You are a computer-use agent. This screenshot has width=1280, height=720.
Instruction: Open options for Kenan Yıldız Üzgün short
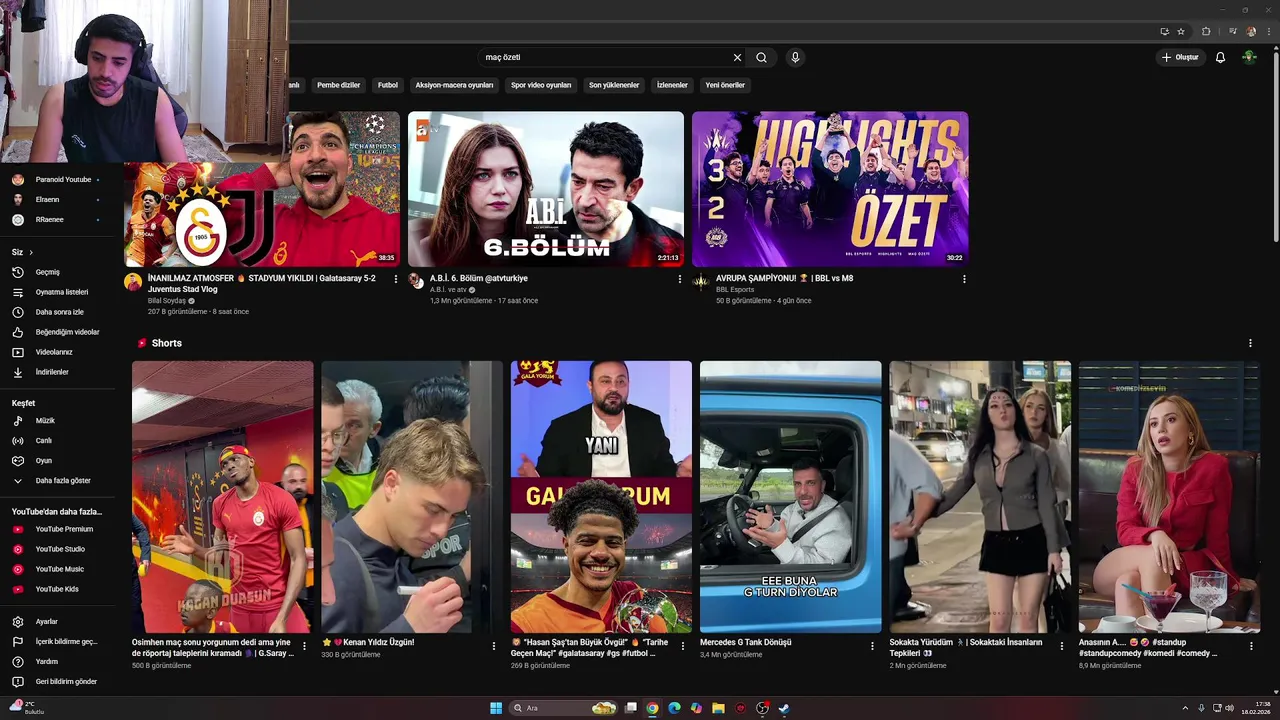(x=493, y=646)
